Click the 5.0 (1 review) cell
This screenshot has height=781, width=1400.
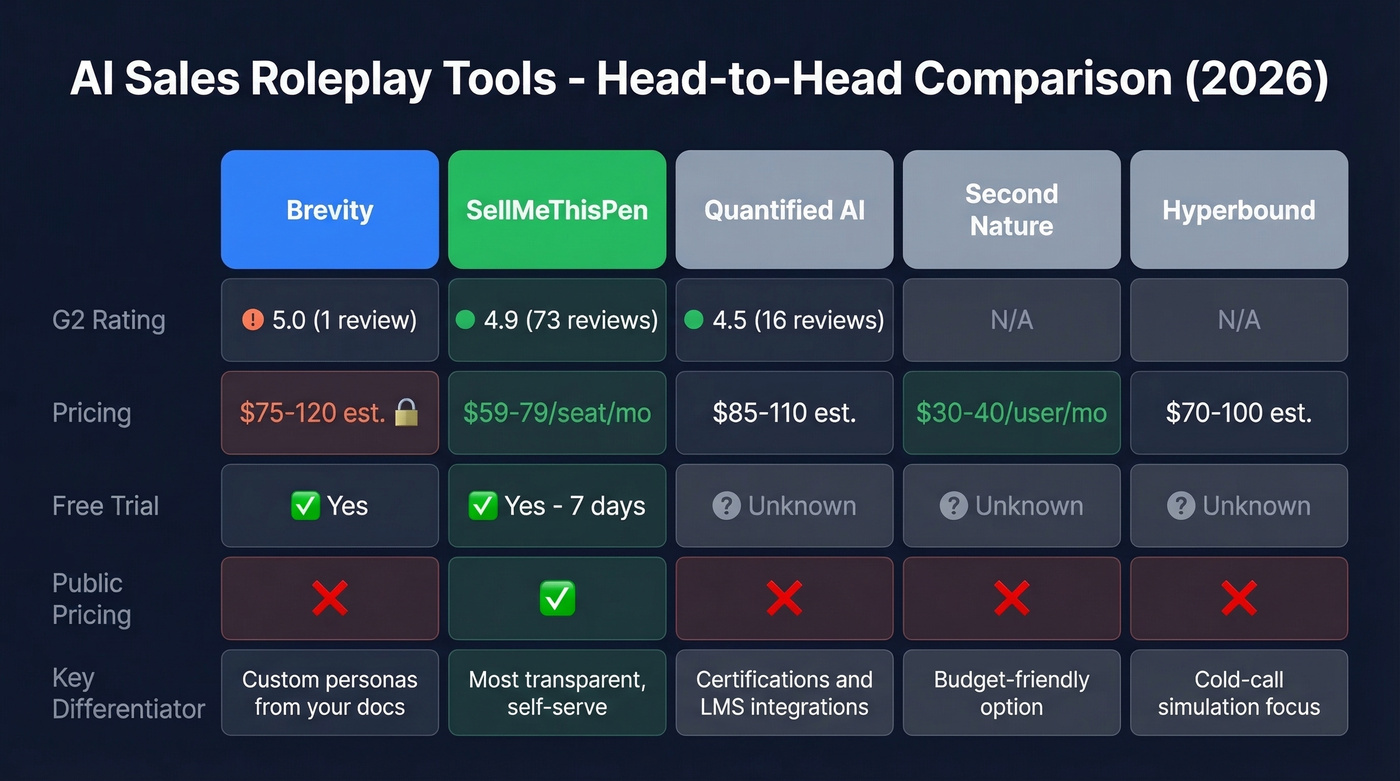[329, 320]
